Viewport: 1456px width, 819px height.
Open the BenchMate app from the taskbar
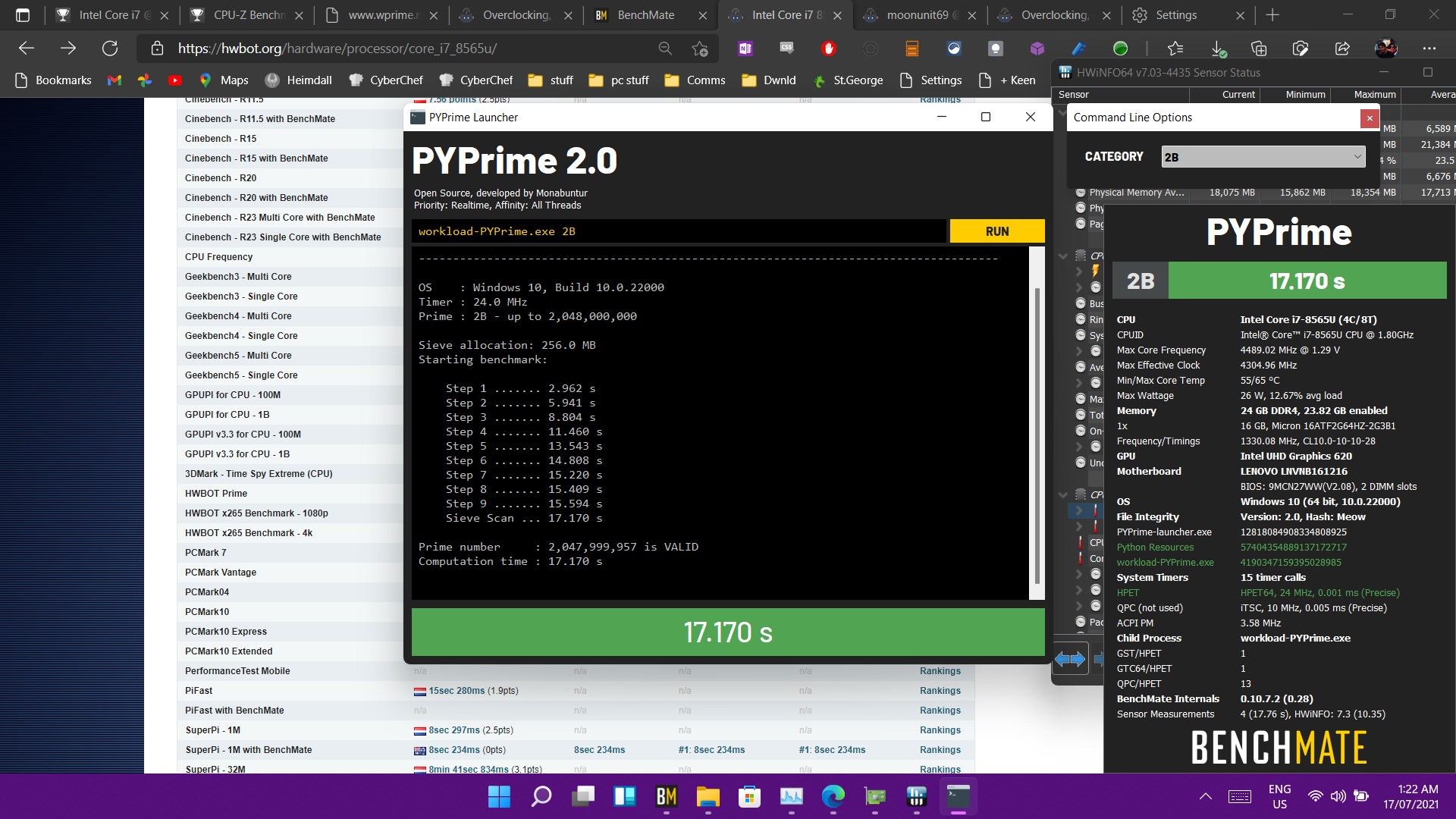coord(666,796)
